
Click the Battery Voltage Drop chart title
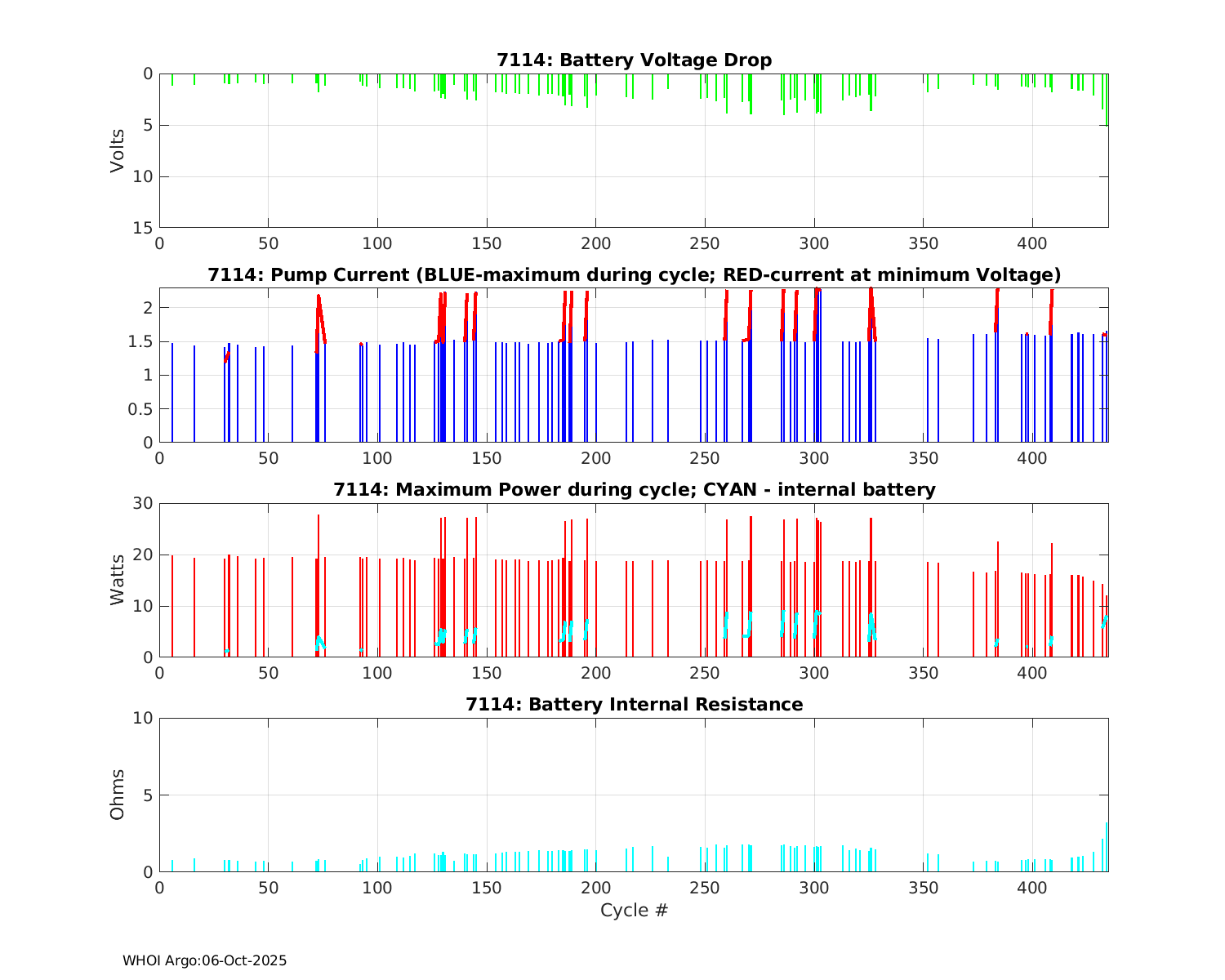634,60
